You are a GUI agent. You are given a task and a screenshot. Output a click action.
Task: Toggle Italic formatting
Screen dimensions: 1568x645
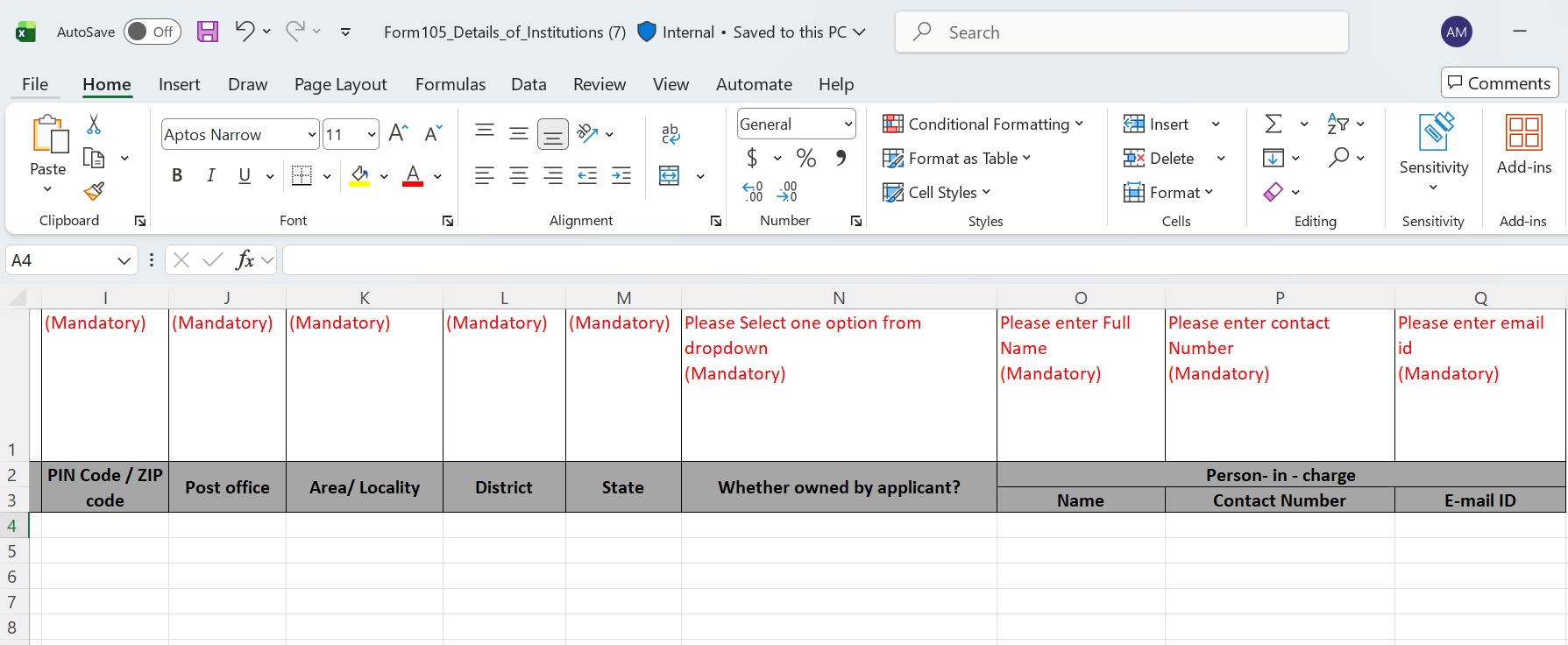(211, 175)
